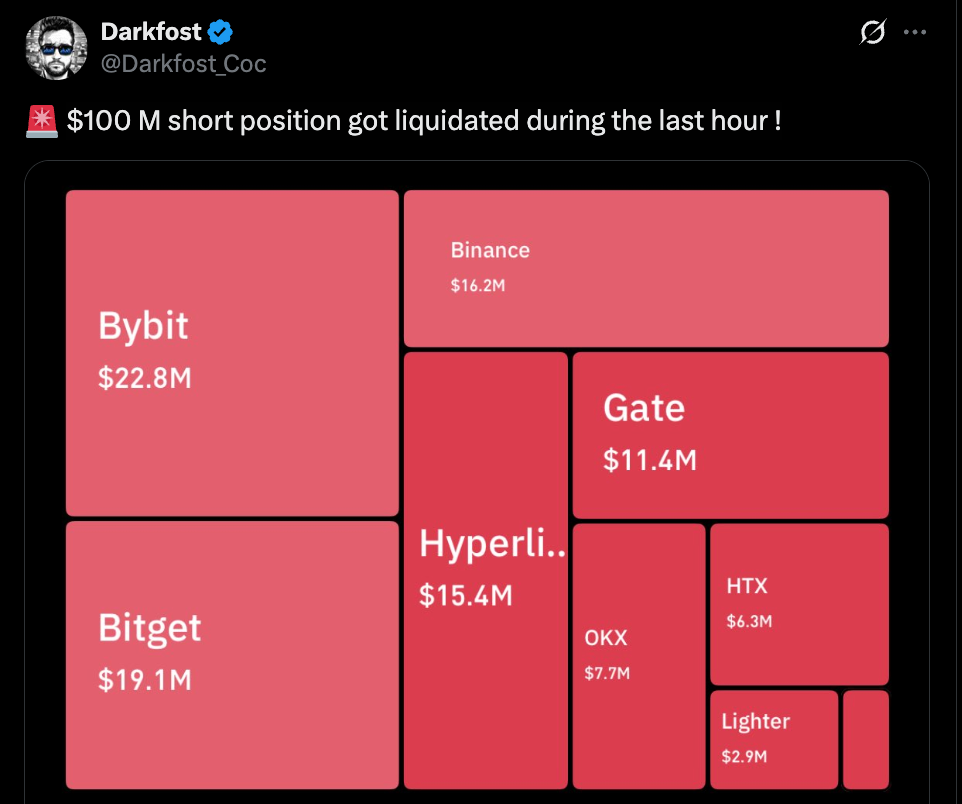This screenshot has height=804, width=962.
Task: Click the $19.1M liquidation value
Action: pyautogui.click(x=144, y=680)
